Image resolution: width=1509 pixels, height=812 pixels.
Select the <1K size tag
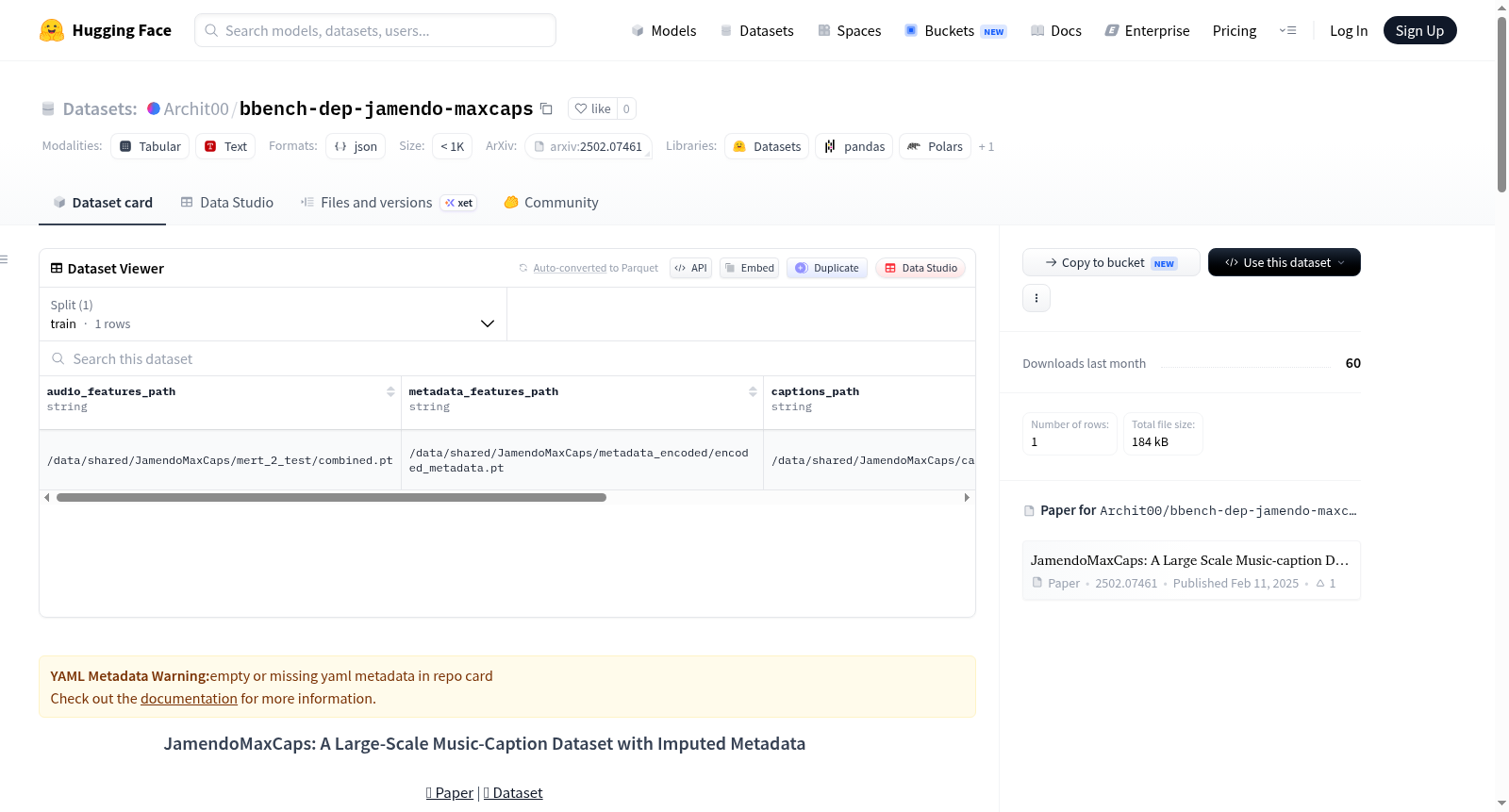click(x=453, y=146)
